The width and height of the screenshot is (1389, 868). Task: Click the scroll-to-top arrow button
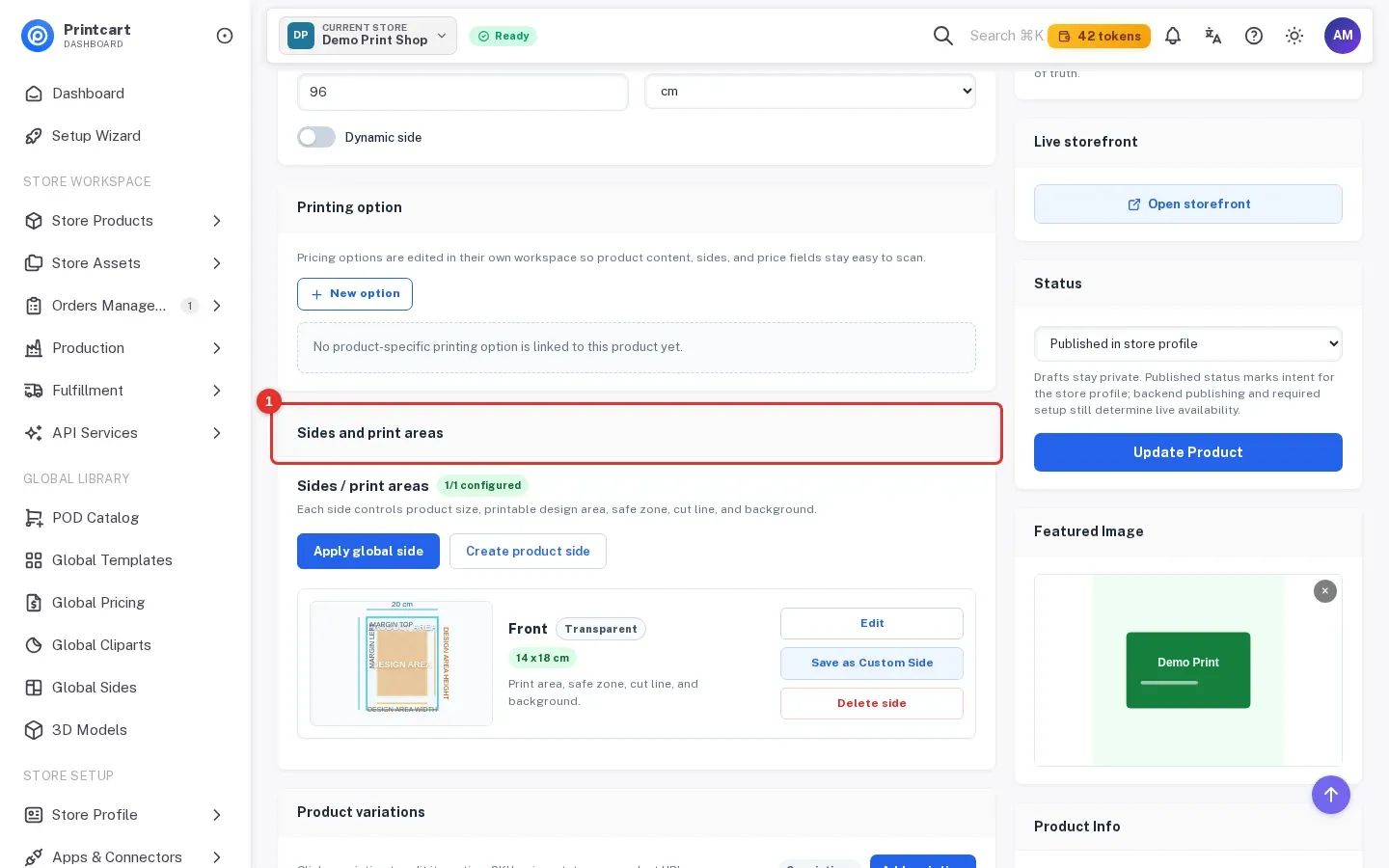pos(1331,795)
